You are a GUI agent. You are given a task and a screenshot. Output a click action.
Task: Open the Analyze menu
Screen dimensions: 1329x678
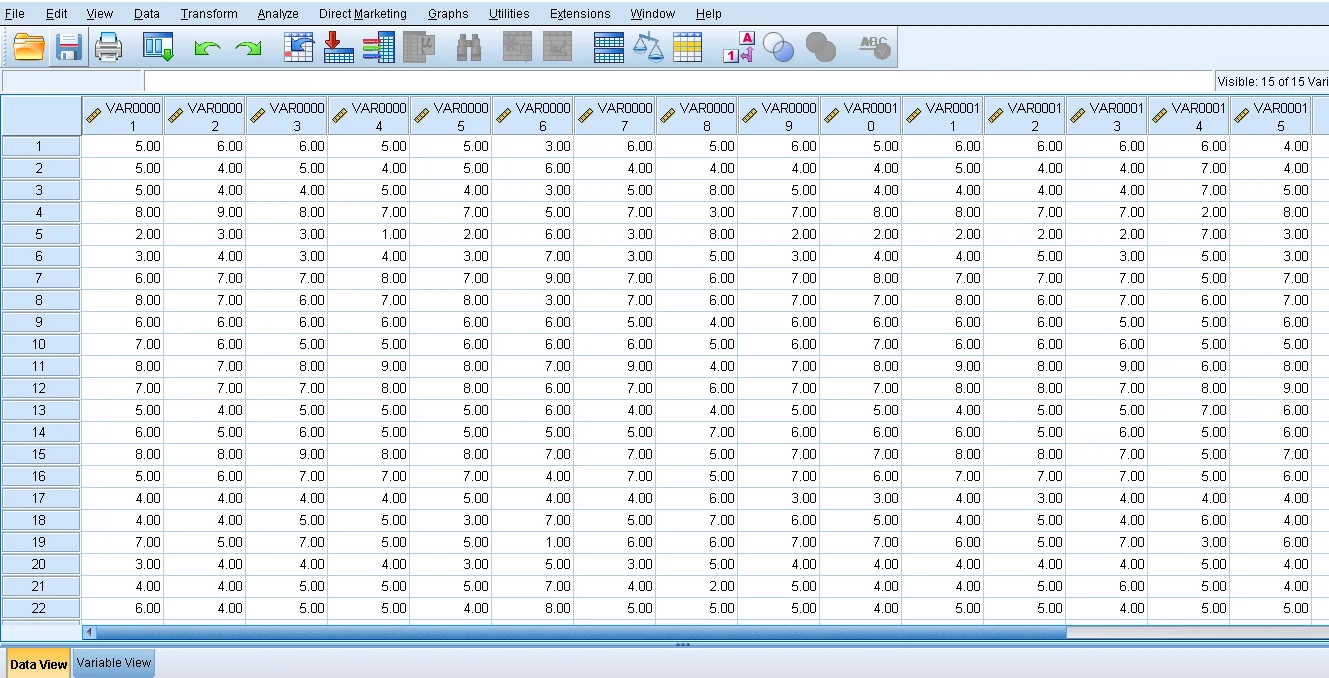[277, 13]
